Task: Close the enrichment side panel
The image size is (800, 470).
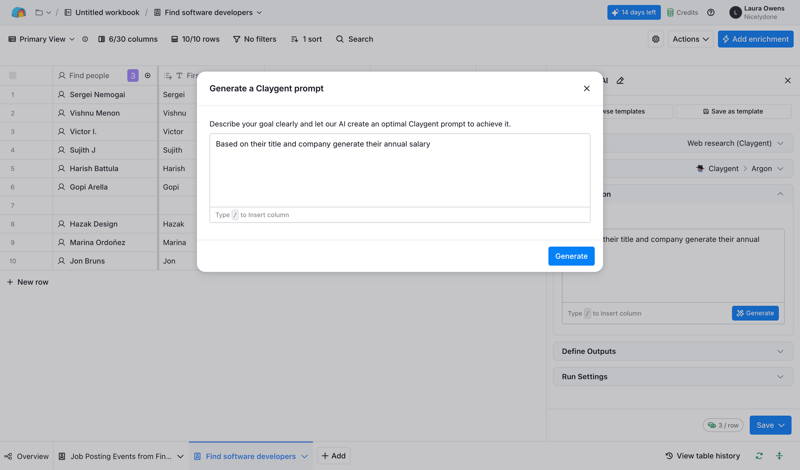Action: [x=787, y=81]
